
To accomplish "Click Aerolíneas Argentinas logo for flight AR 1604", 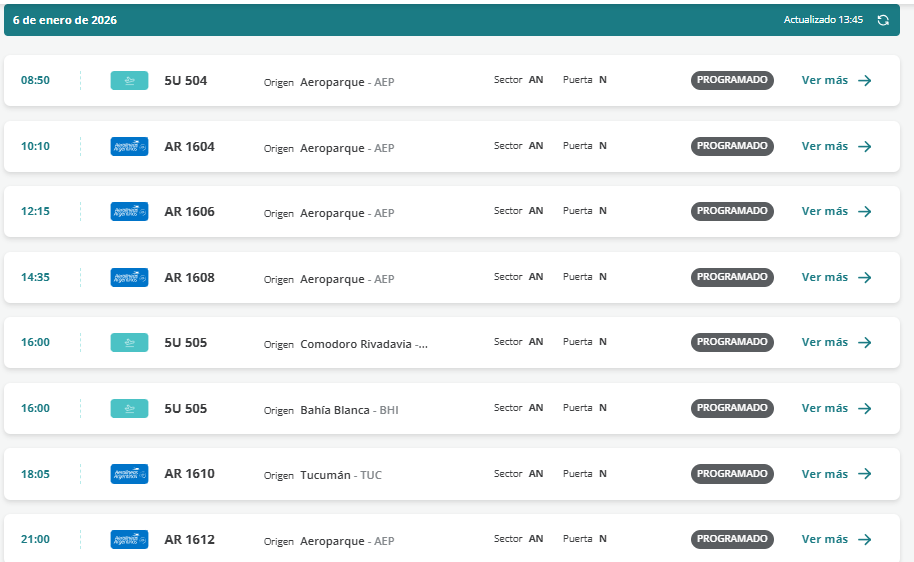I will [x=129, y=147].
